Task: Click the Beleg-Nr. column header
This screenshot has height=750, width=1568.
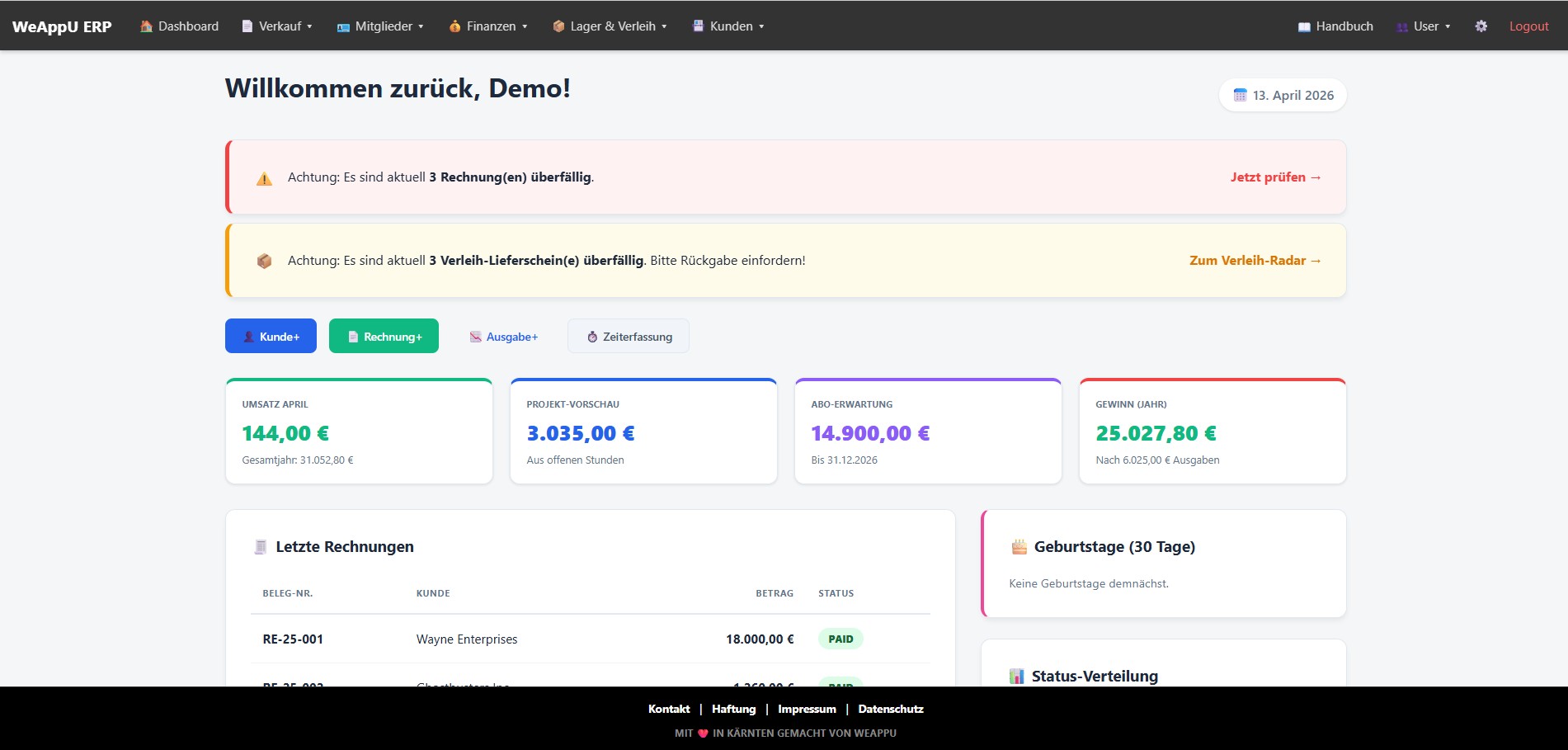Action: [288, 593]
